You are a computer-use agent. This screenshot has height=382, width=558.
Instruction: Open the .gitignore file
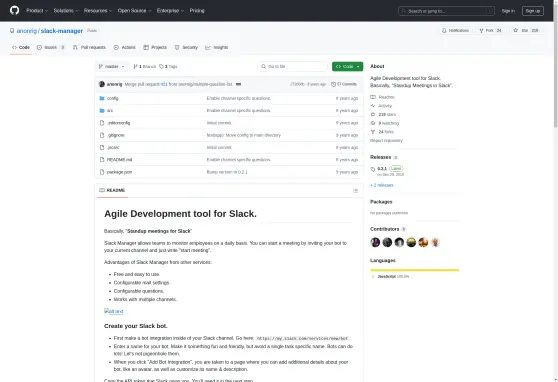click(x=116, y=135)
